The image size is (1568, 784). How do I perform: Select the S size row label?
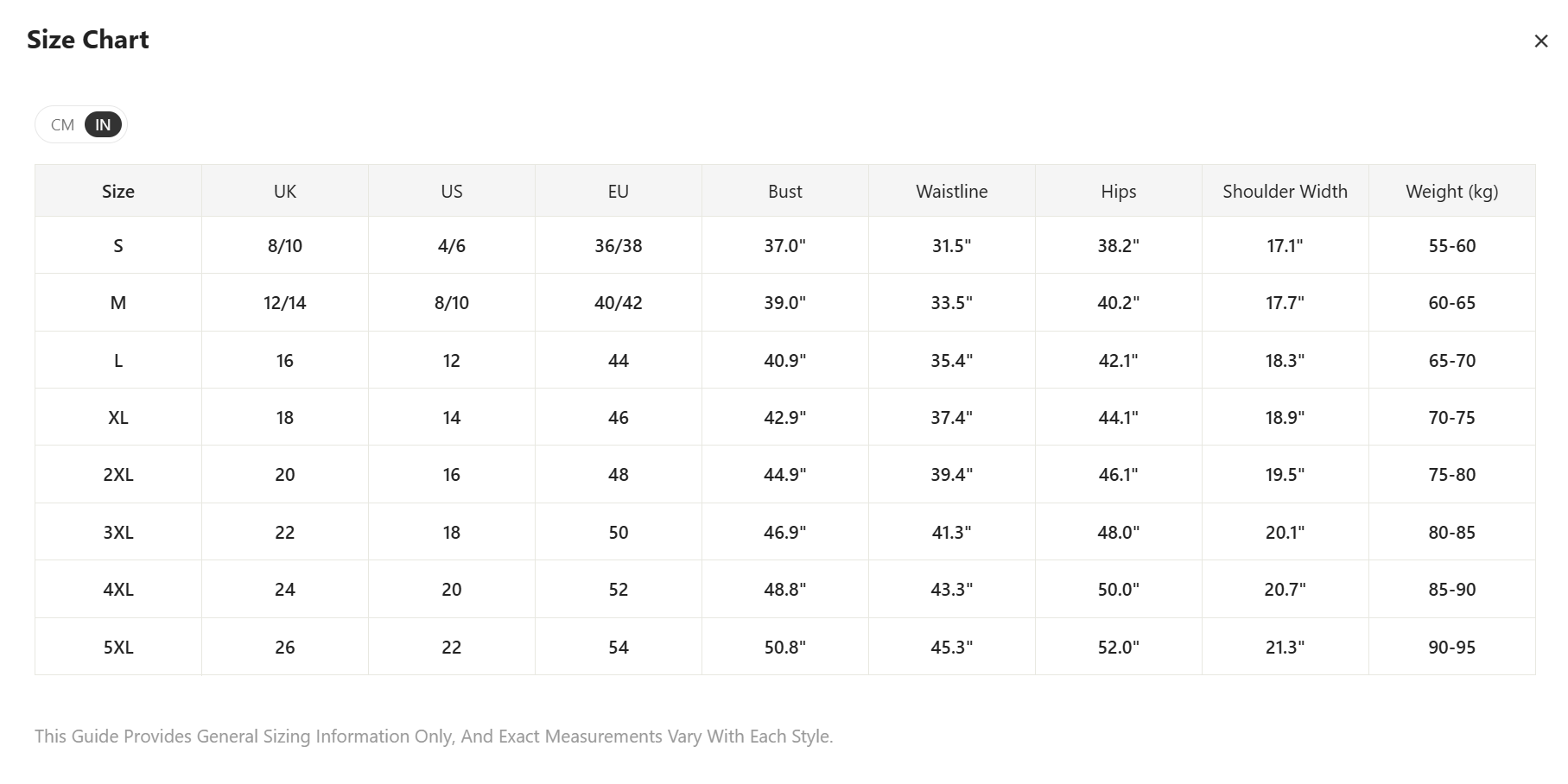click(118, 246)
